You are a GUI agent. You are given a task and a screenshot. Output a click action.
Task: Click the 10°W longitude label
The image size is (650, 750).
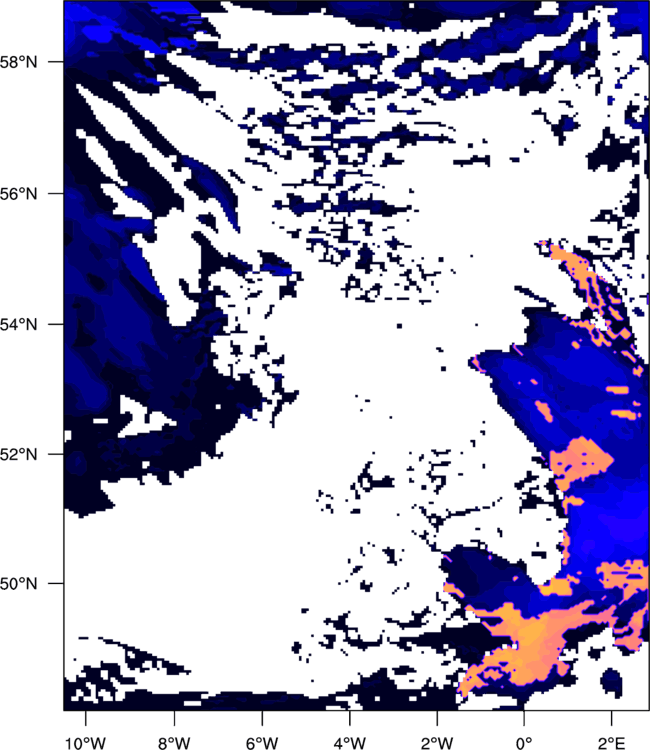[x=86, y=743]
